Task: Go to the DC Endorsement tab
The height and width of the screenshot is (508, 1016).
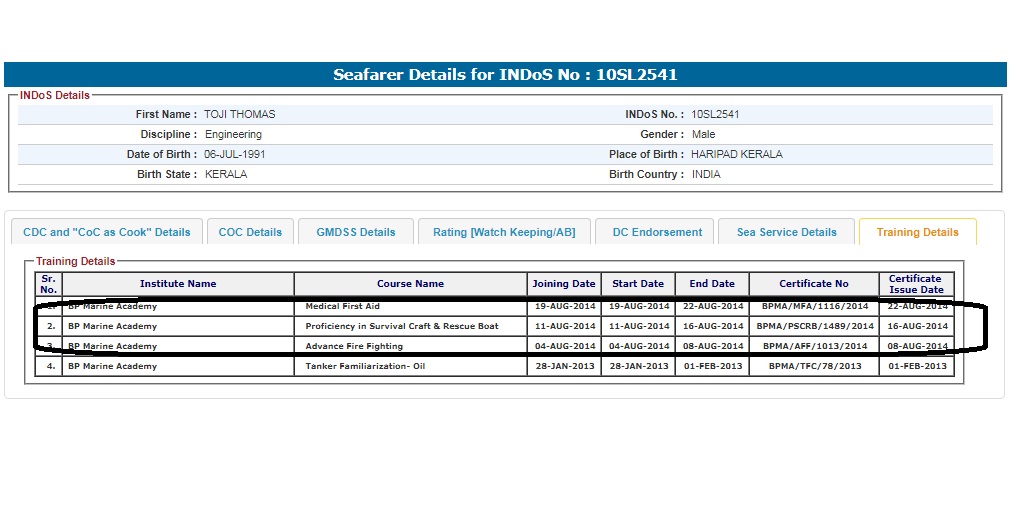Action: [x=656, y=232]
